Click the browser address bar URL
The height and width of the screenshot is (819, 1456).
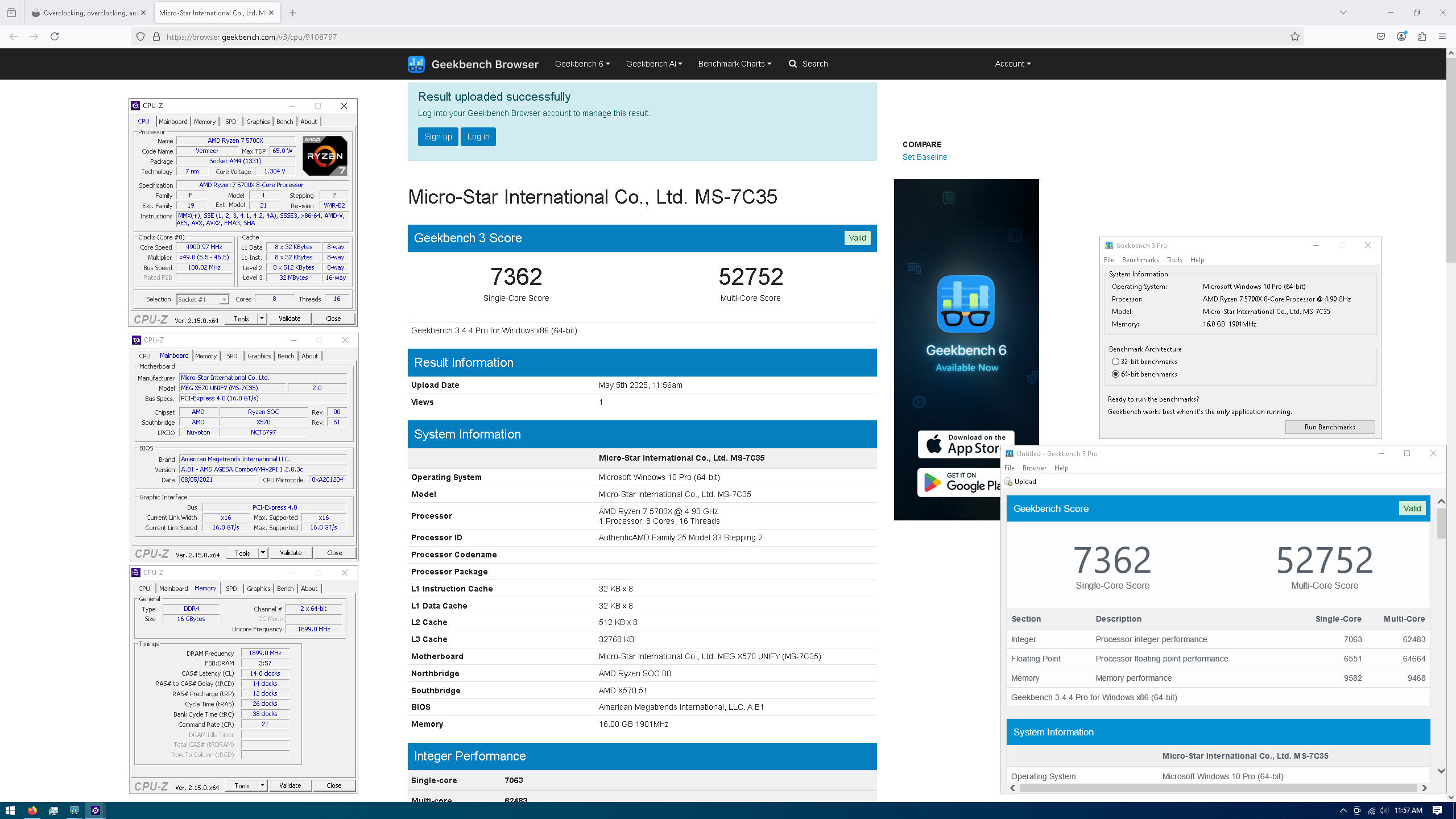(x=251, y=37)
